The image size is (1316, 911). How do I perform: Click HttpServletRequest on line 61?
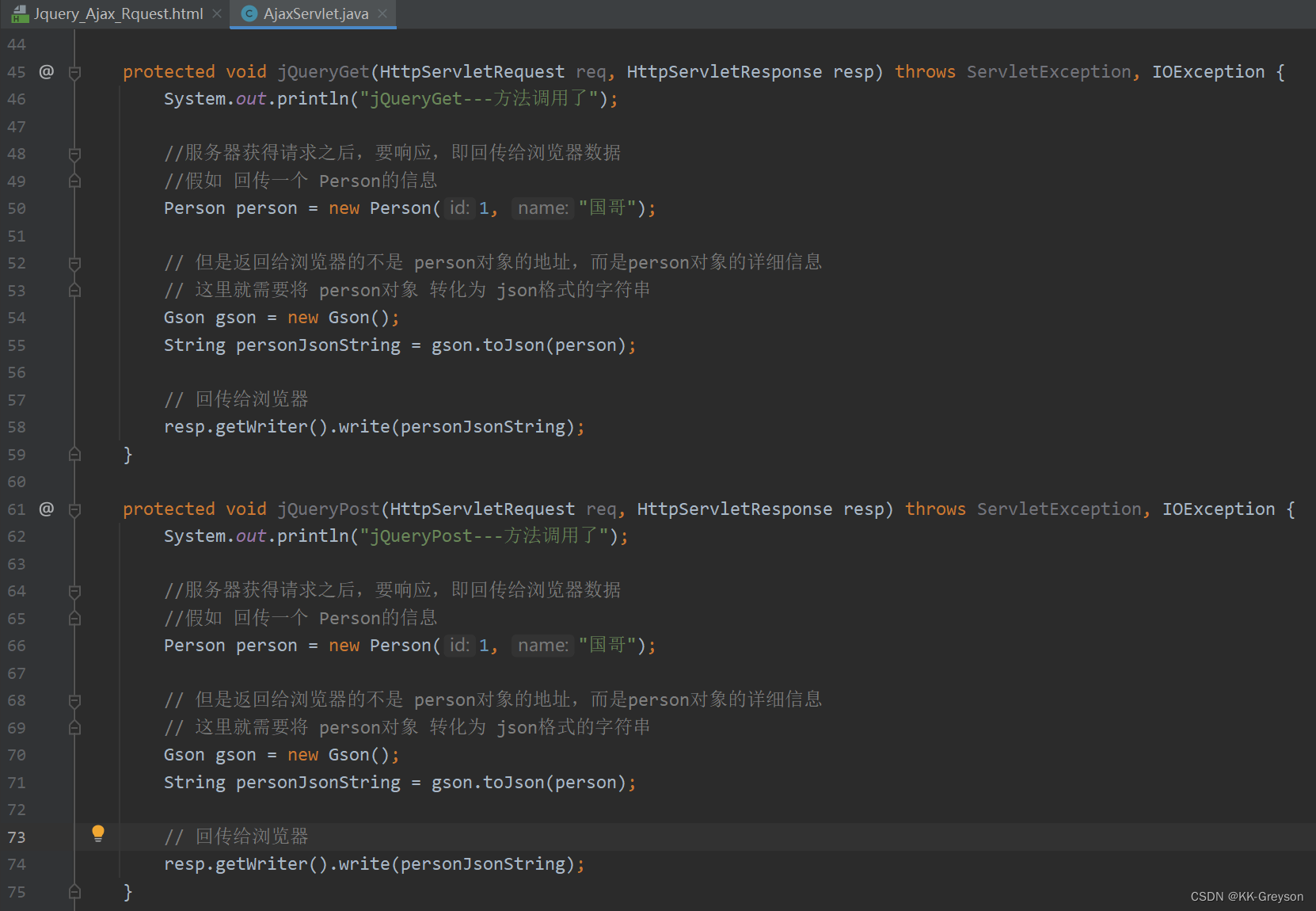click(483, 509)
